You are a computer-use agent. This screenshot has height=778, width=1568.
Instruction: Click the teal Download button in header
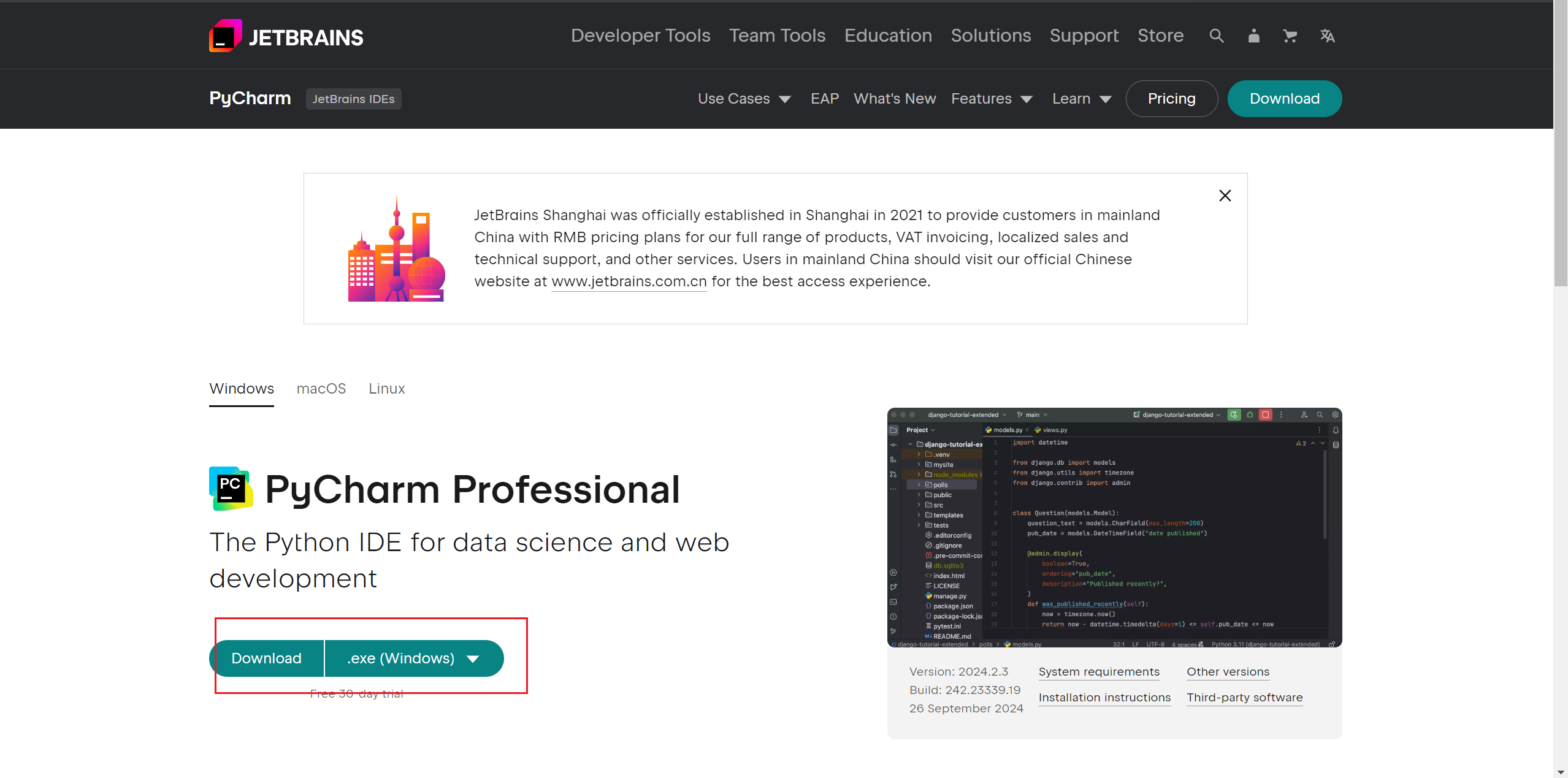coord(1284,99)
